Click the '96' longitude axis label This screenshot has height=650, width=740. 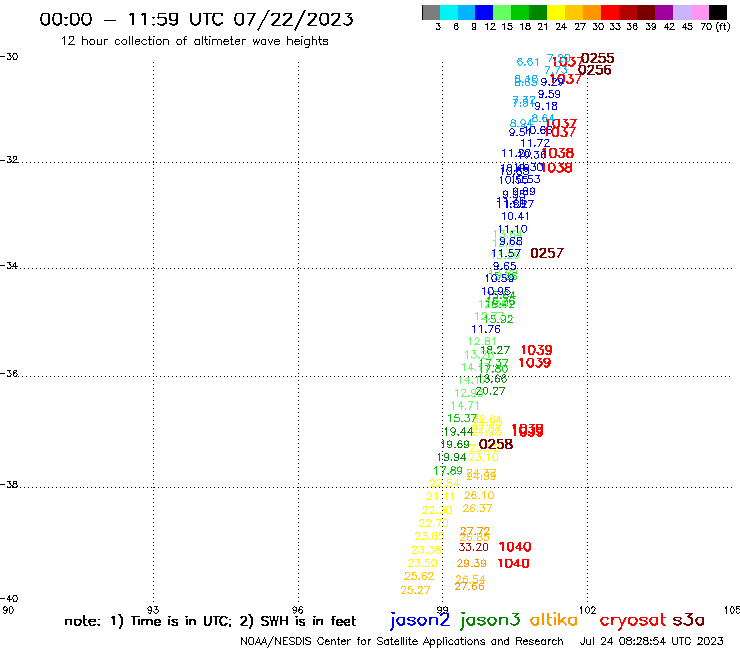(297, 610)
